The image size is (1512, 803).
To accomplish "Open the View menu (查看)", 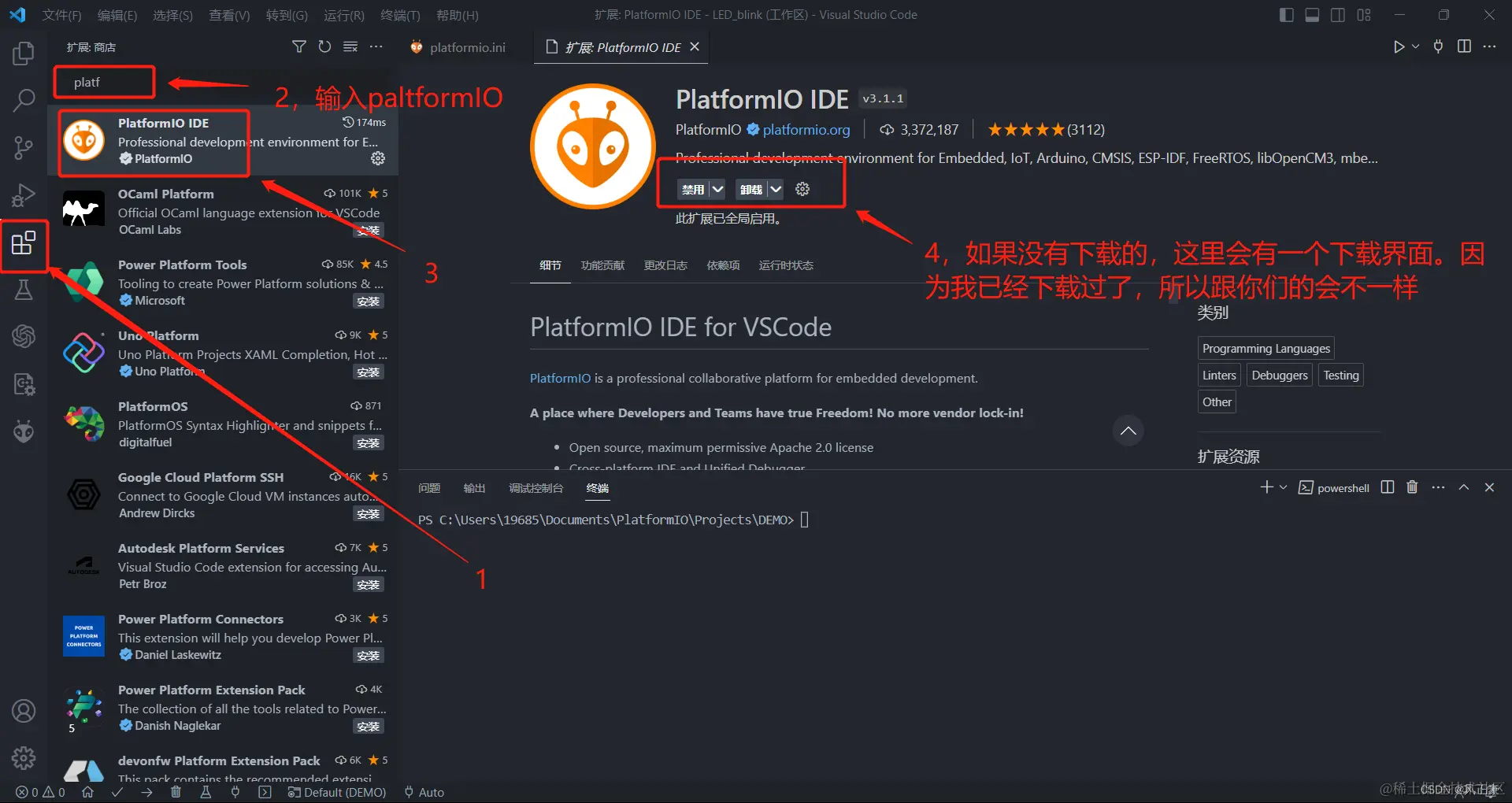I will 229,15.
